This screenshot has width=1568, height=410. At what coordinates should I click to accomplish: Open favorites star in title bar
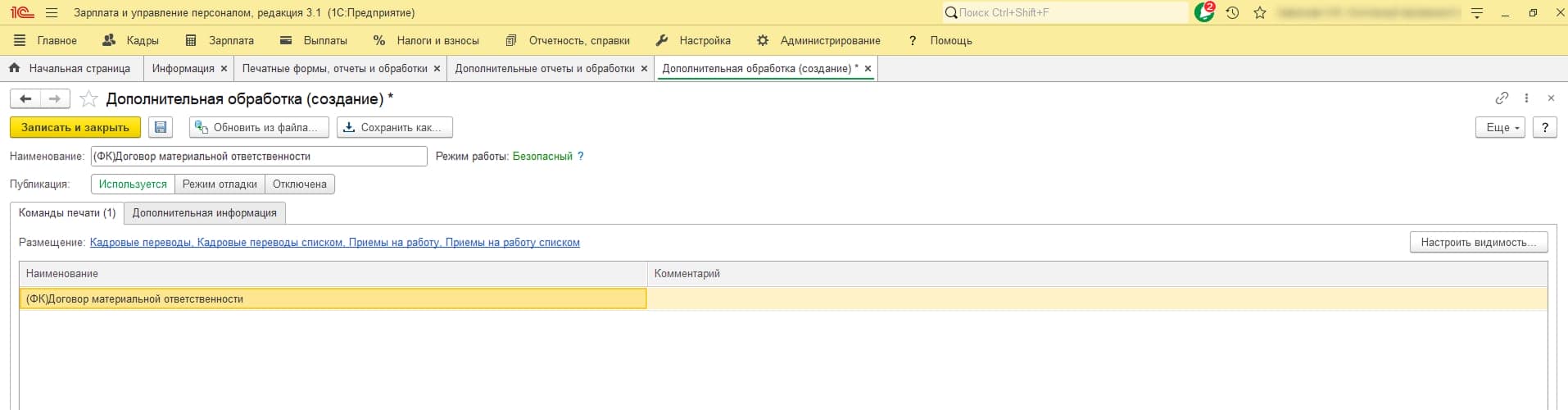pyautogui.click(x=1260, y=12)
